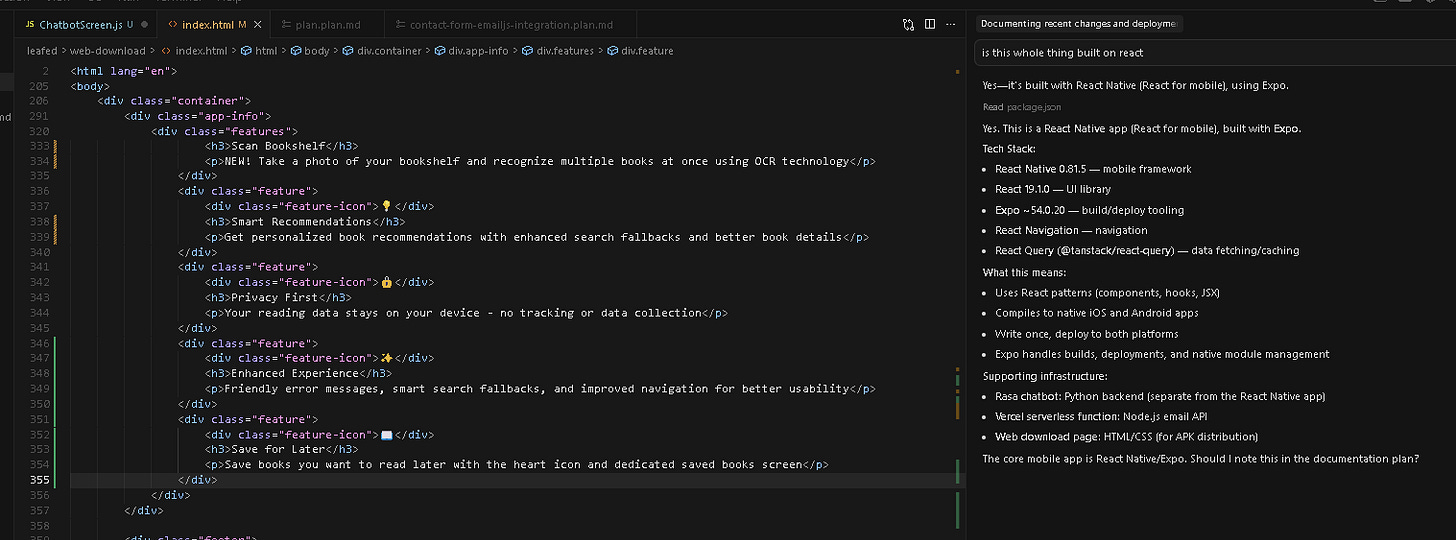Screen dimensions: 1456x540
Task: Split the editor to the right
Action: [x=930, y=24]
